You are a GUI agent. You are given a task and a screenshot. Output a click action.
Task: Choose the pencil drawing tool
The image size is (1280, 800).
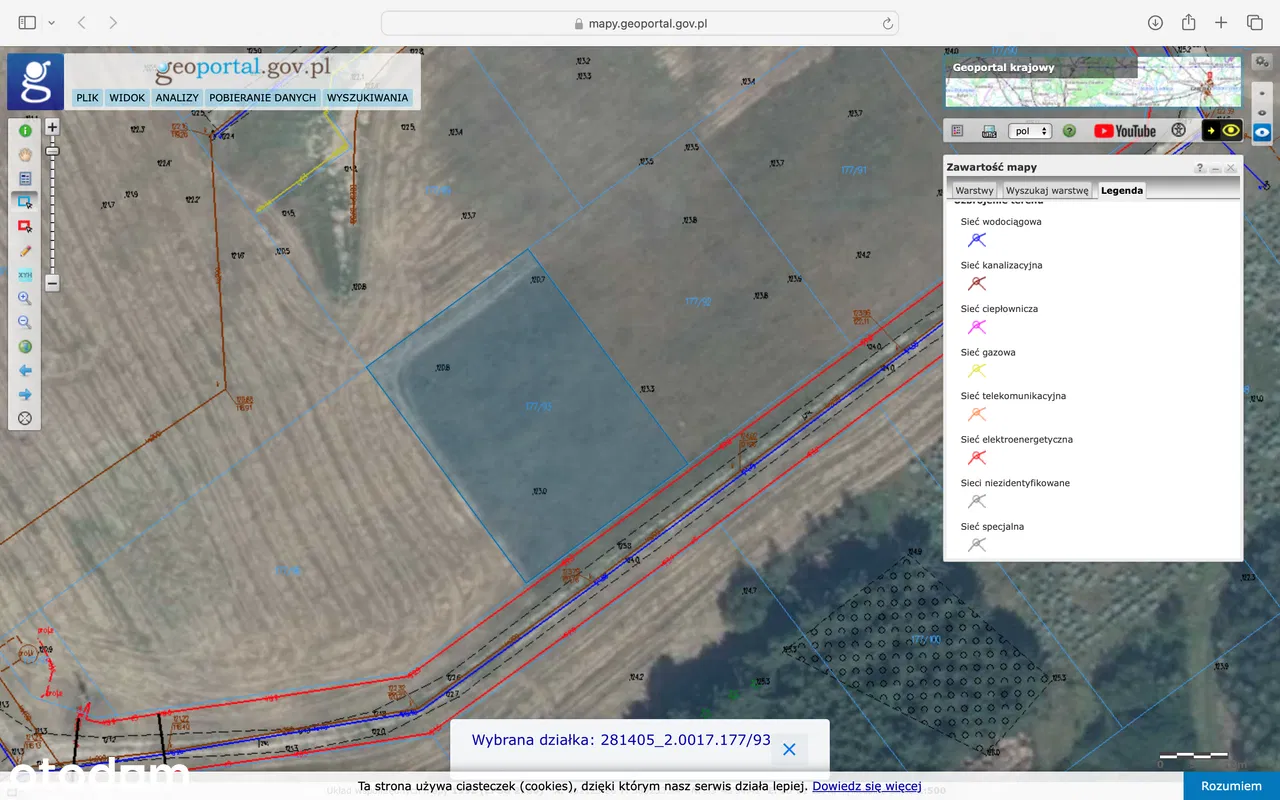tap(25, 251)
